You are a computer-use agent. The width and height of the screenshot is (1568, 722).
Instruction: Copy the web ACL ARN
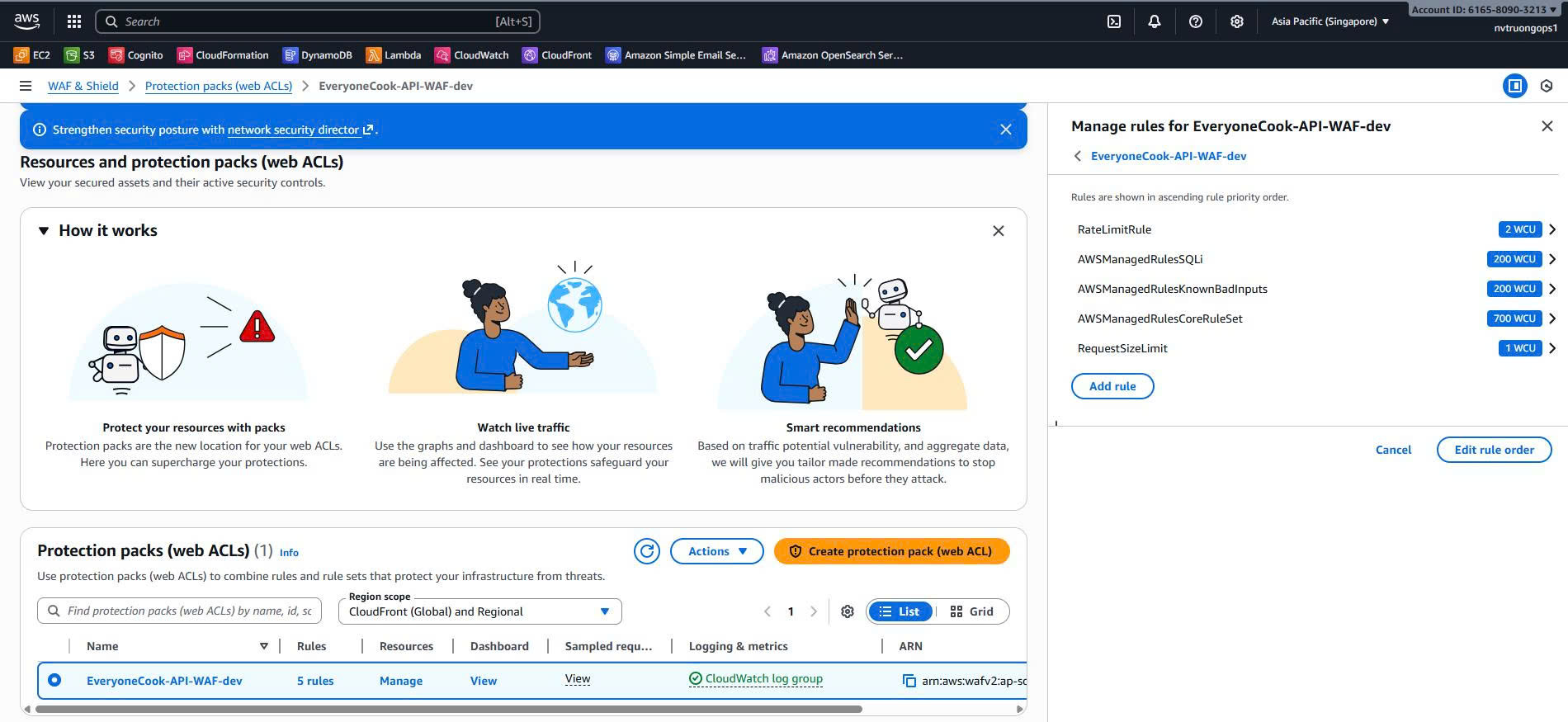point(909,681)
